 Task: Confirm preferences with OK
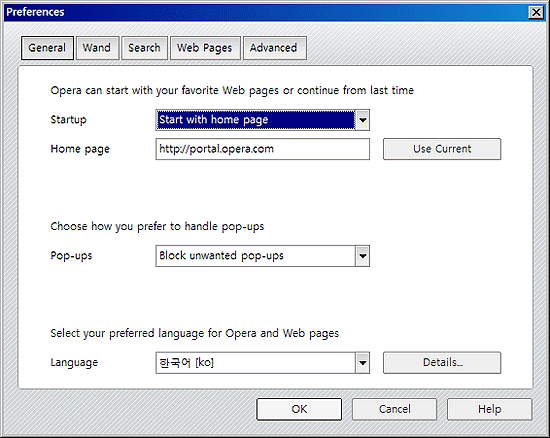299,409
